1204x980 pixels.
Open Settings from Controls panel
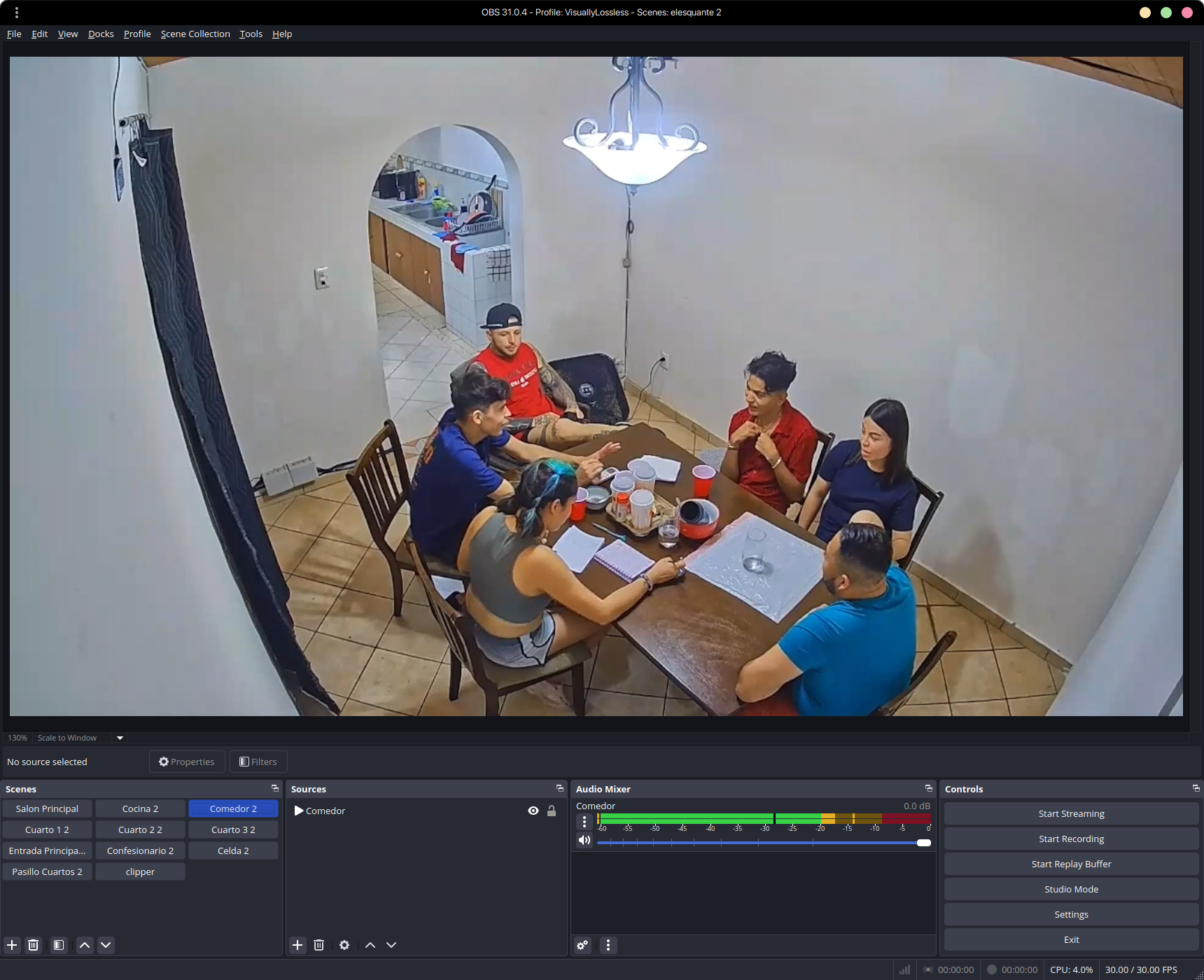pos(1071,914)
